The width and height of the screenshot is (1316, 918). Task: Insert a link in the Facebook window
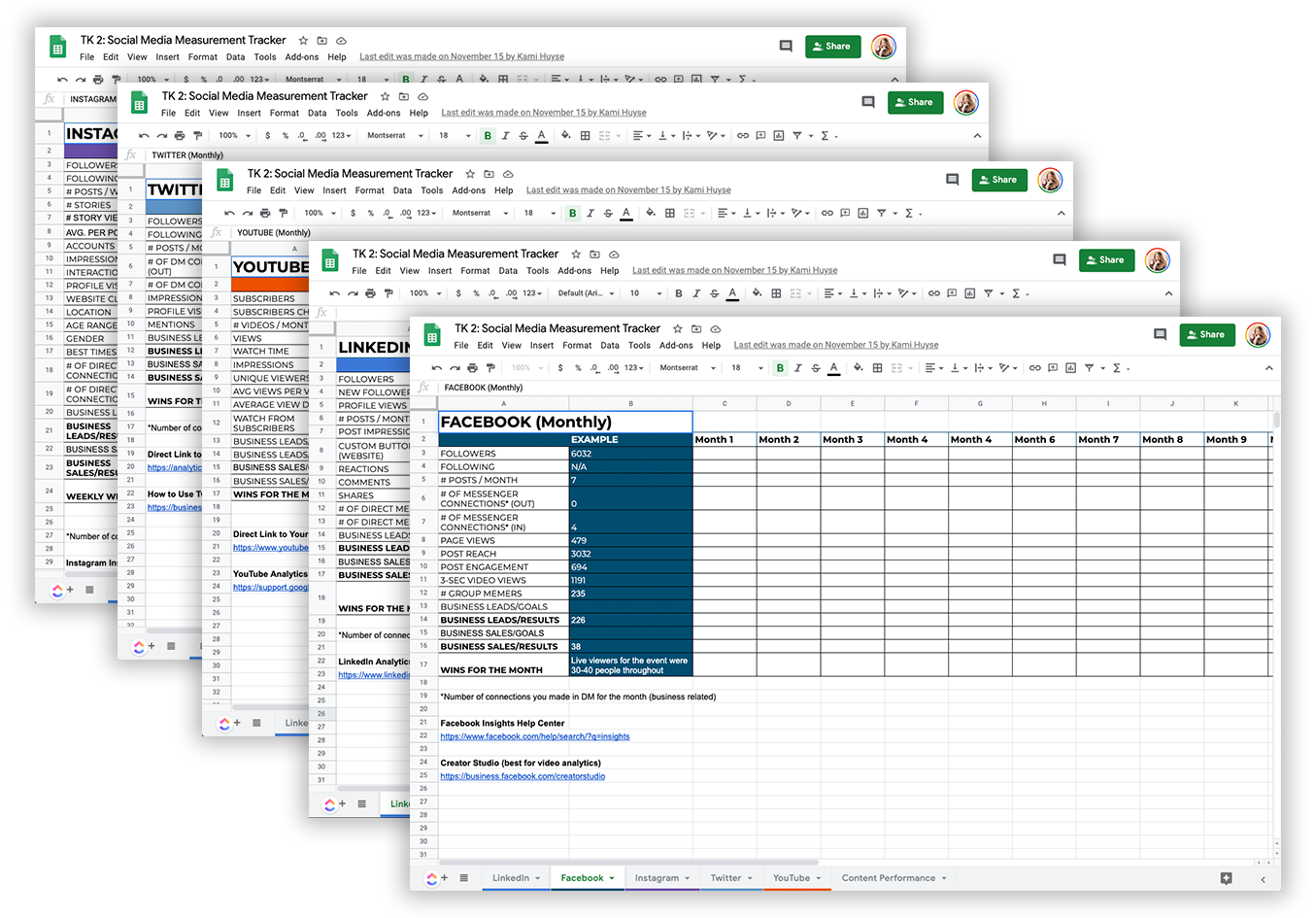coord(1035,368)
